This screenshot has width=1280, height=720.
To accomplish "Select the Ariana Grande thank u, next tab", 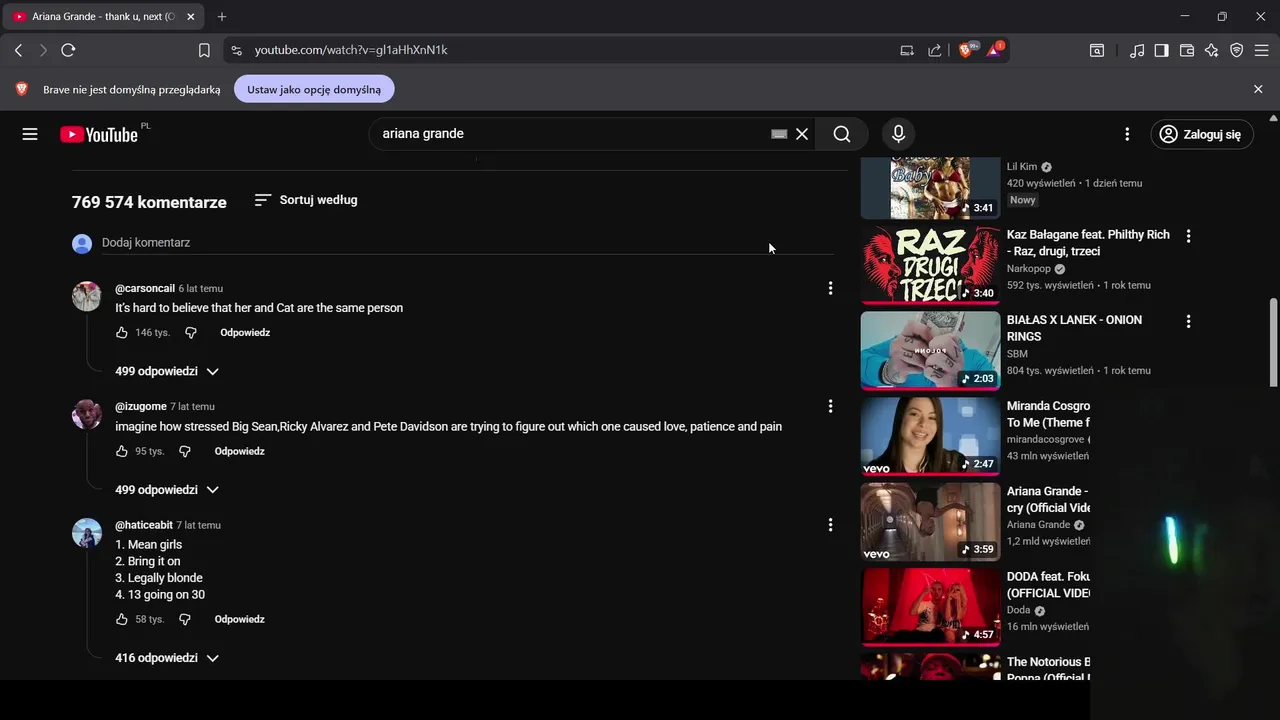I will point(104,17).
